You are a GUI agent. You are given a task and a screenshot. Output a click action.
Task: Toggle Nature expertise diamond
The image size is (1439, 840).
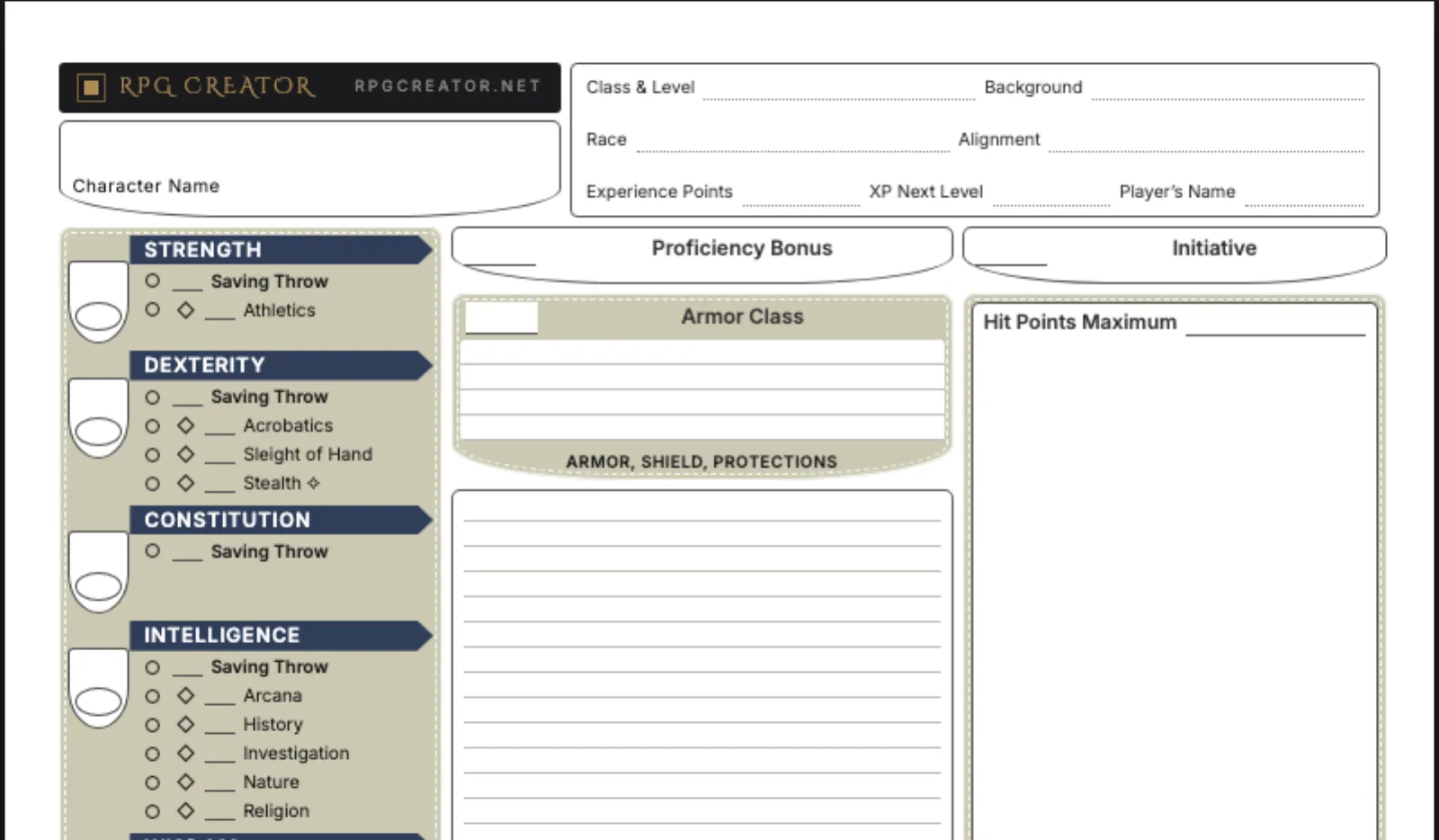(185, 782)
